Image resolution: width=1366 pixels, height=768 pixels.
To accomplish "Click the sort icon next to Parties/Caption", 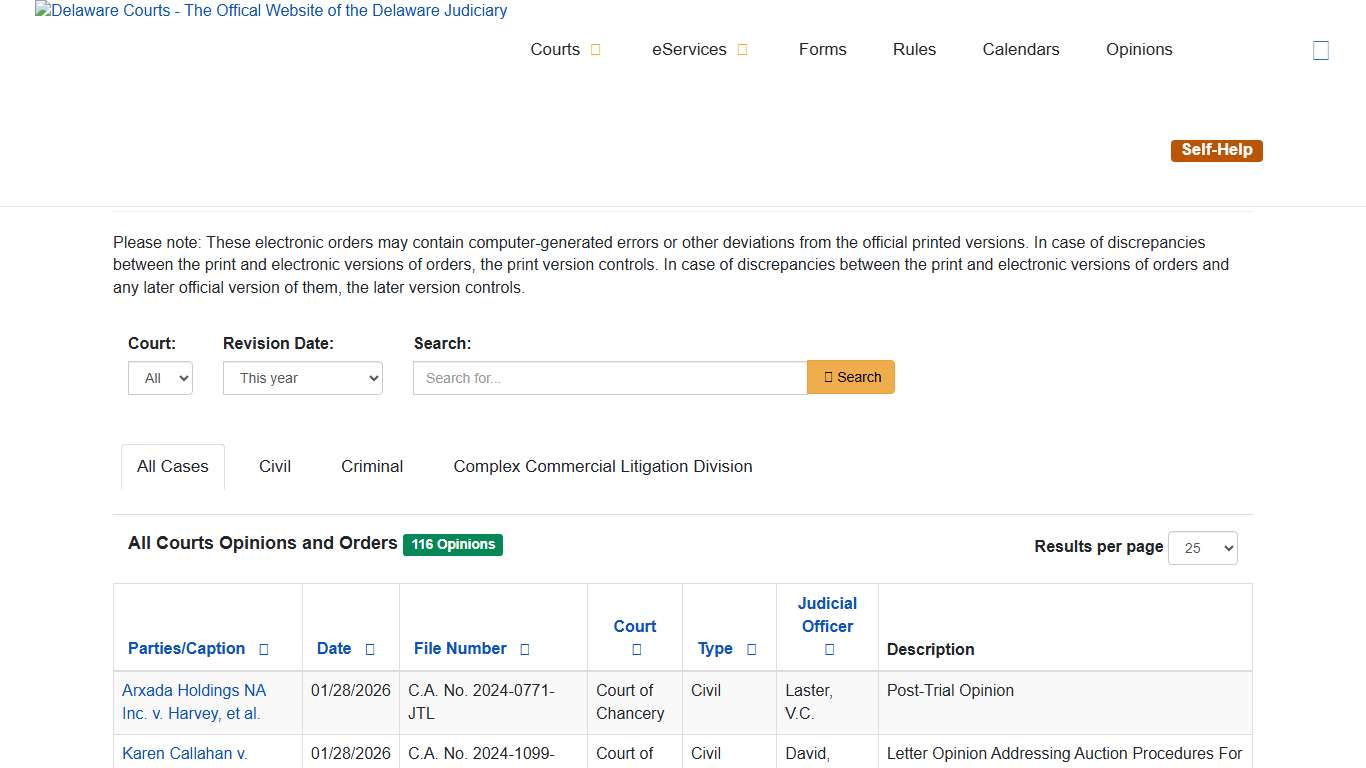I will [264, 649].
